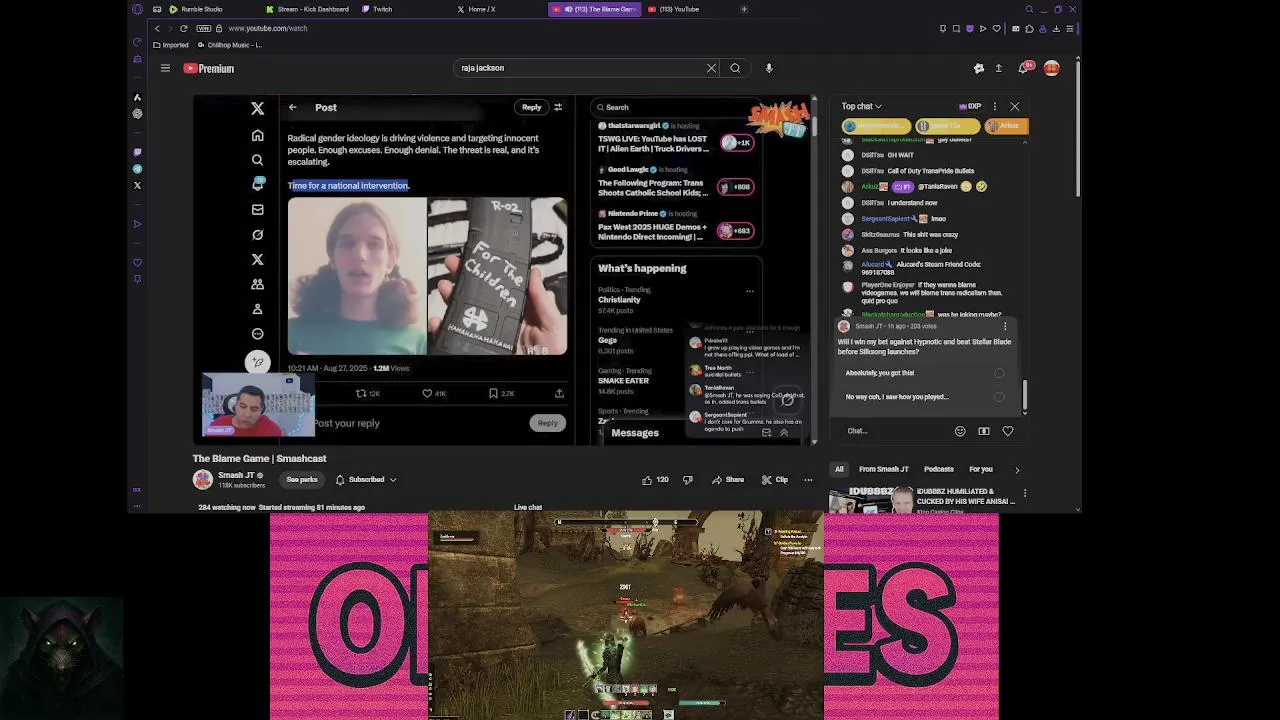Open X Explore search icon in sidebar

pyautogui.click(x=257, y=160)
